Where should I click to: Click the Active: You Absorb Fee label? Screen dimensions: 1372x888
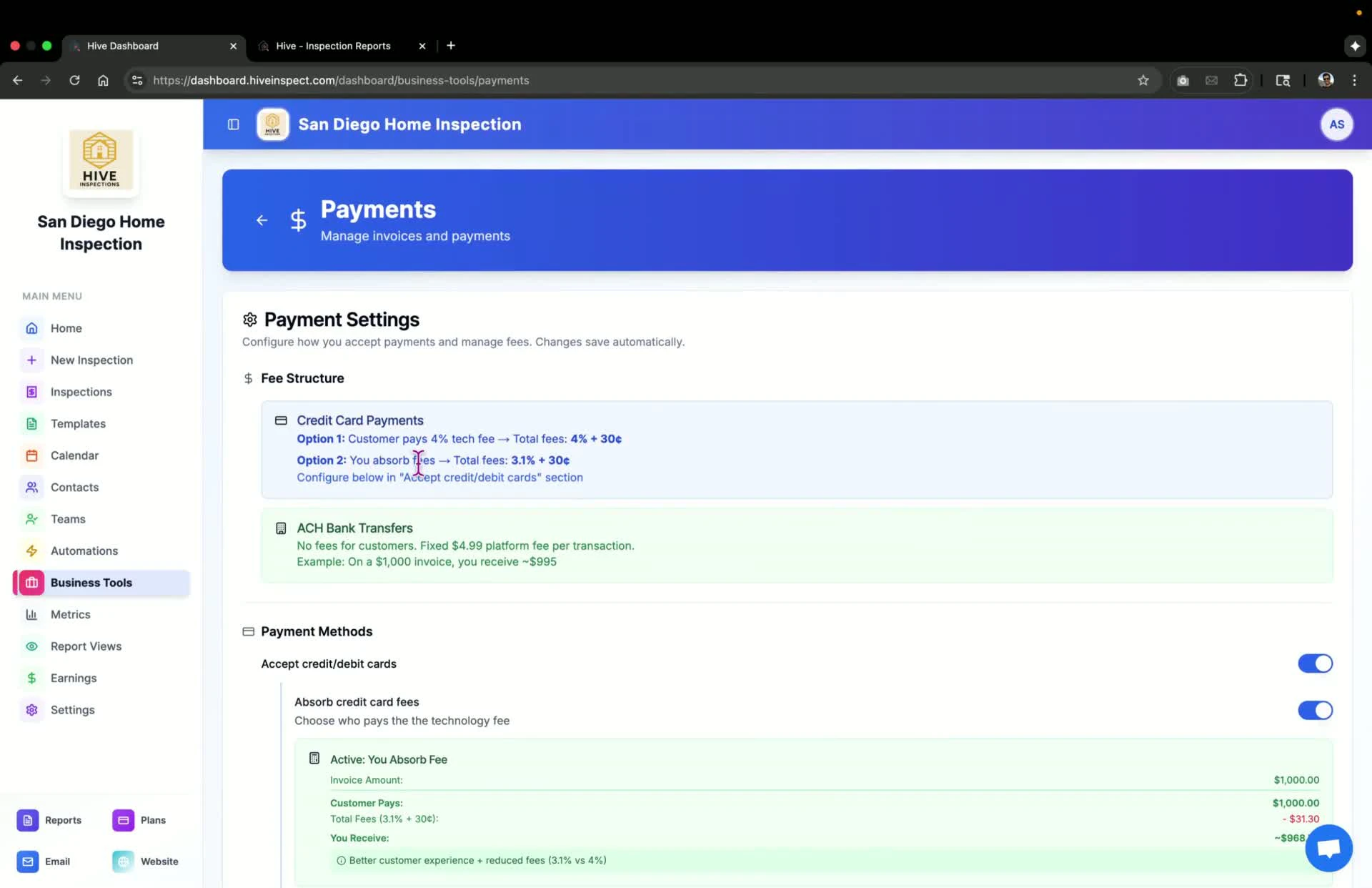pos(389,759)
